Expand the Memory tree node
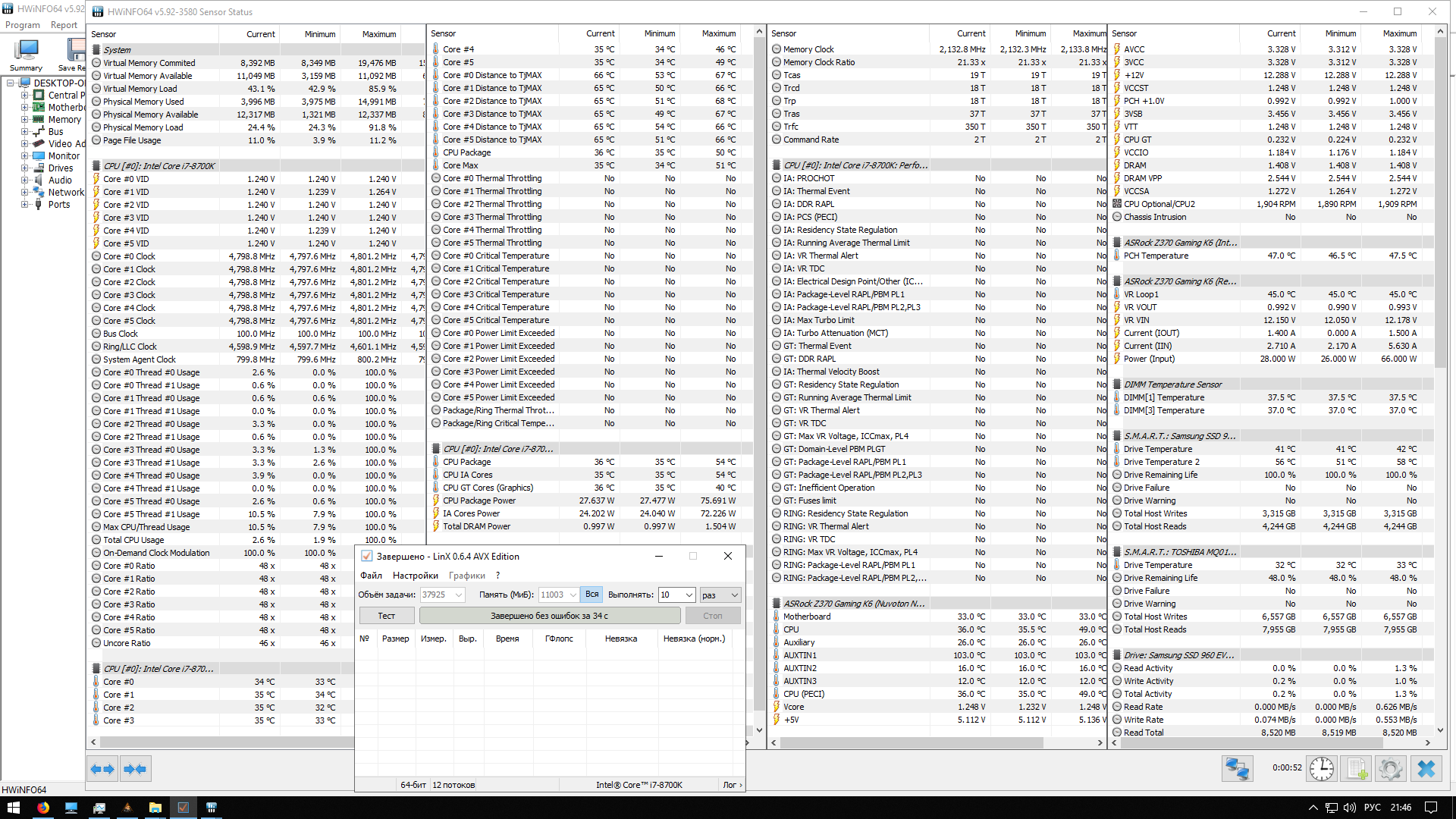 pos(24,120)
